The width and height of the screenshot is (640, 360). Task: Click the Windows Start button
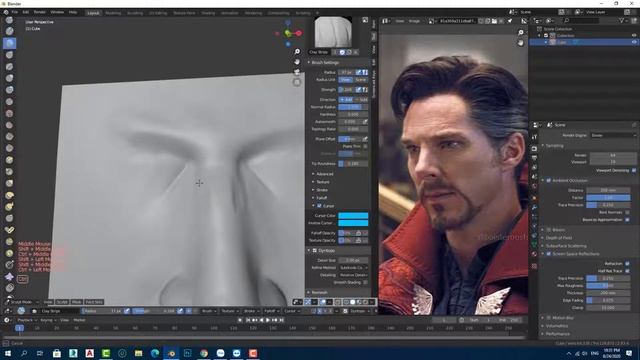8,353
